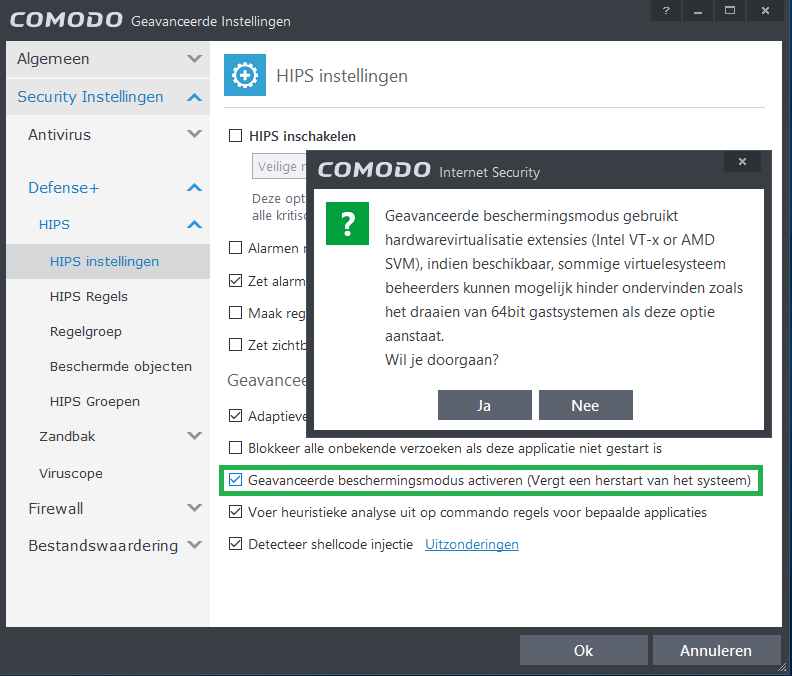Collapse the Defense+ chevron
The width and height of the screenshot is (792, 676).
point(194,187)
